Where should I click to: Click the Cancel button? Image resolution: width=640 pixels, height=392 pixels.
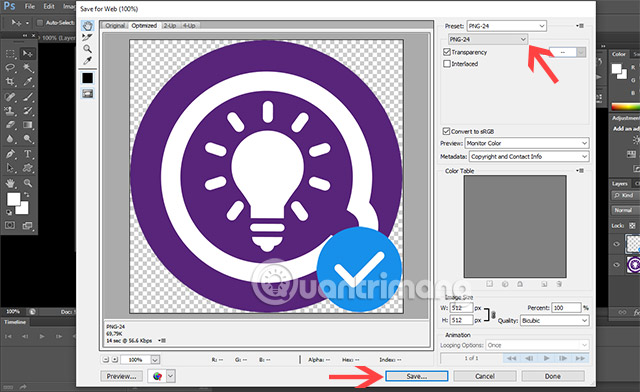click(x=485, y=376)
